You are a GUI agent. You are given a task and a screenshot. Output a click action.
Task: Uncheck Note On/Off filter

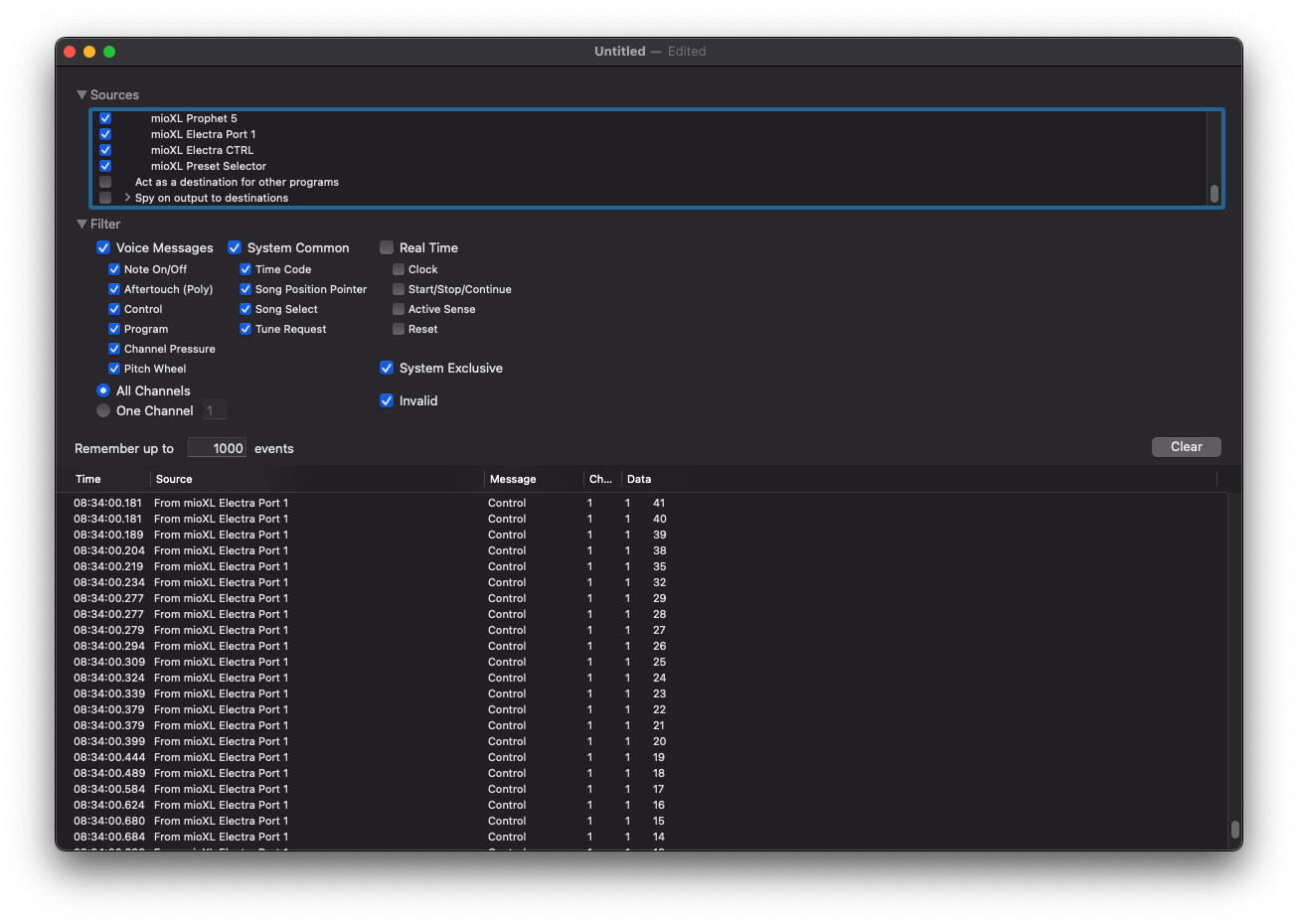pyautogui.click(x=114, y=269)
